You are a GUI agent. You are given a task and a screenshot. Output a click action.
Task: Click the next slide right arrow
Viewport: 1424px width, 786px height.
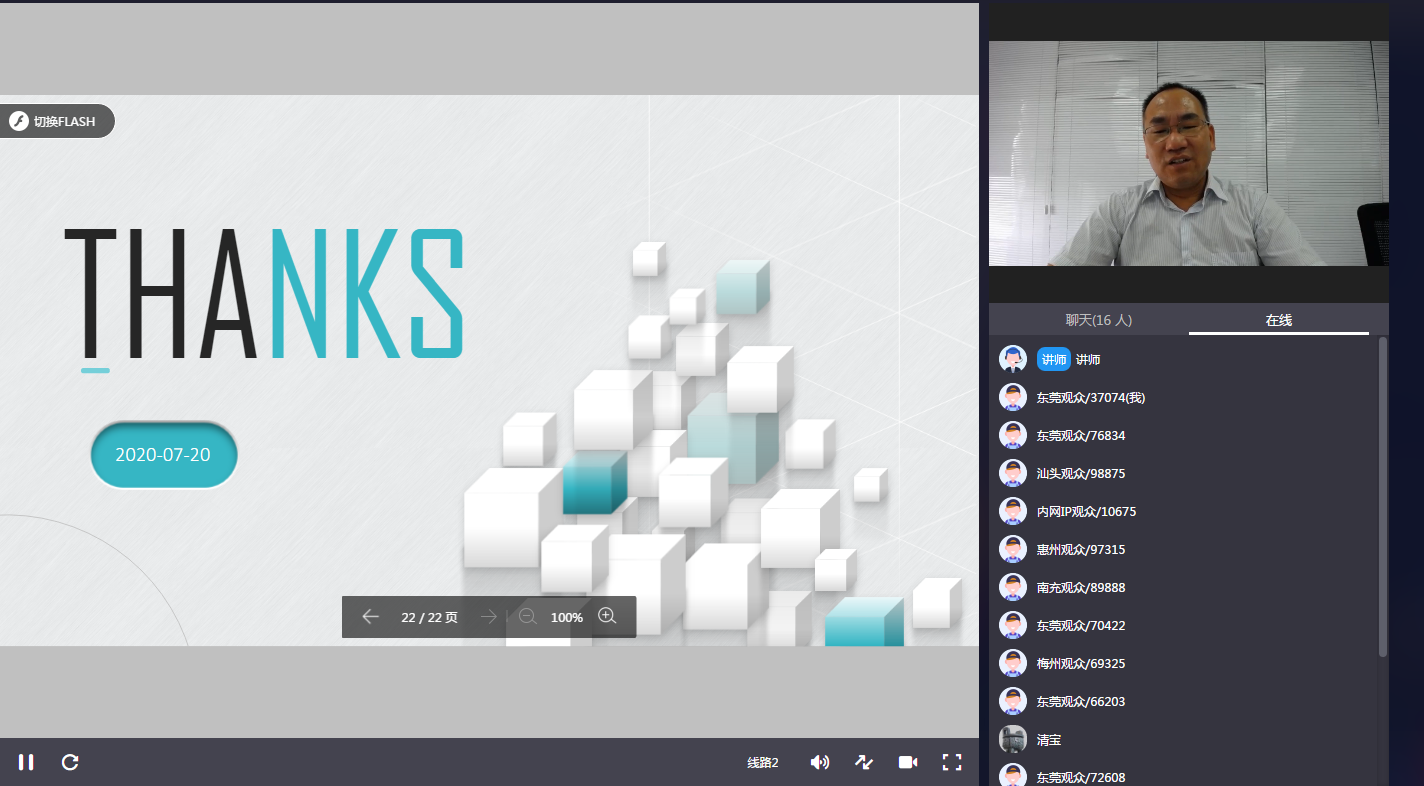coord(488,617)
